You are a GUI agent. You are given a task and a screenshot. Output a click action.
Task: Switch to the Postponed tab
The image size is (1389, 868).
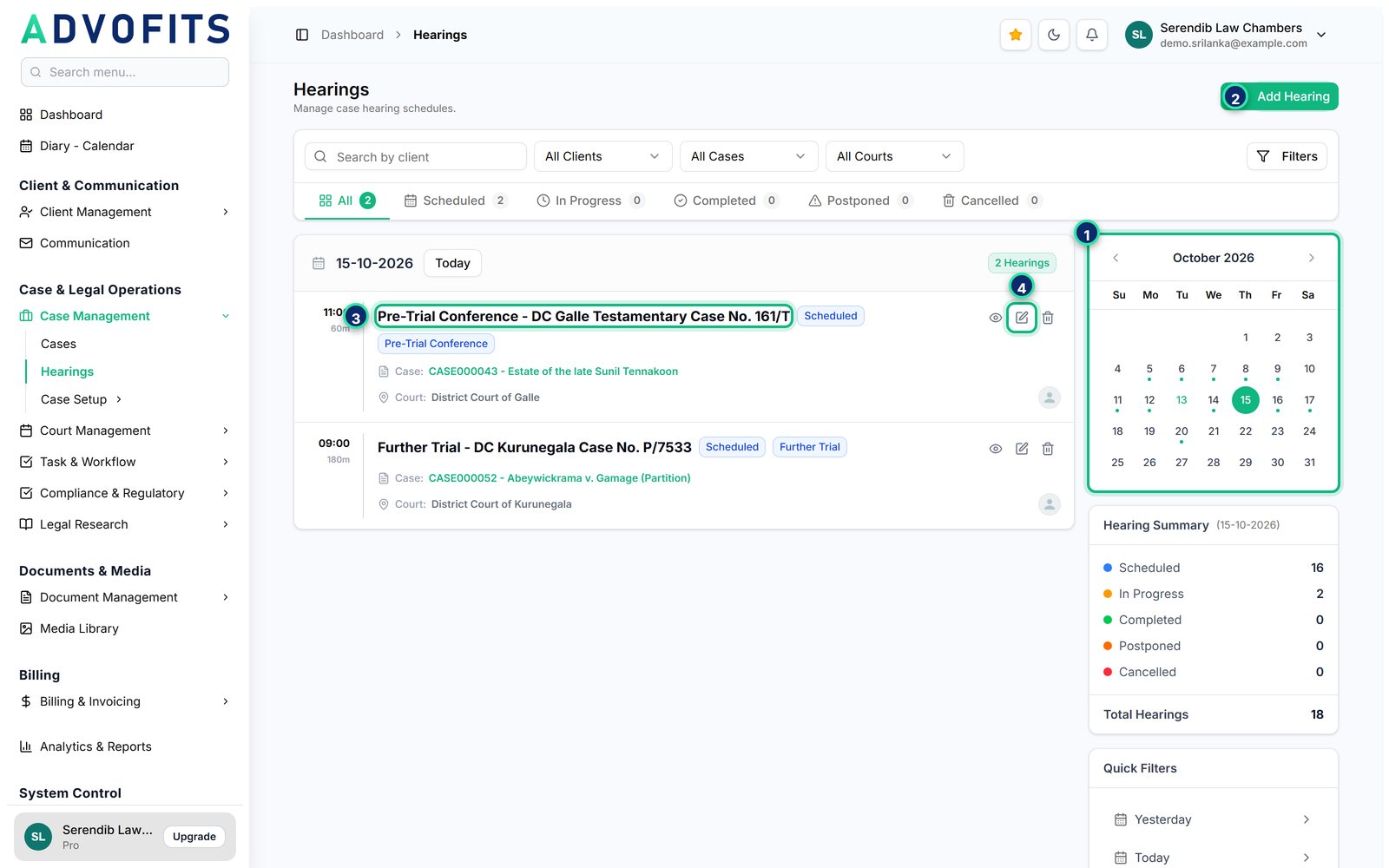point(860,201)
